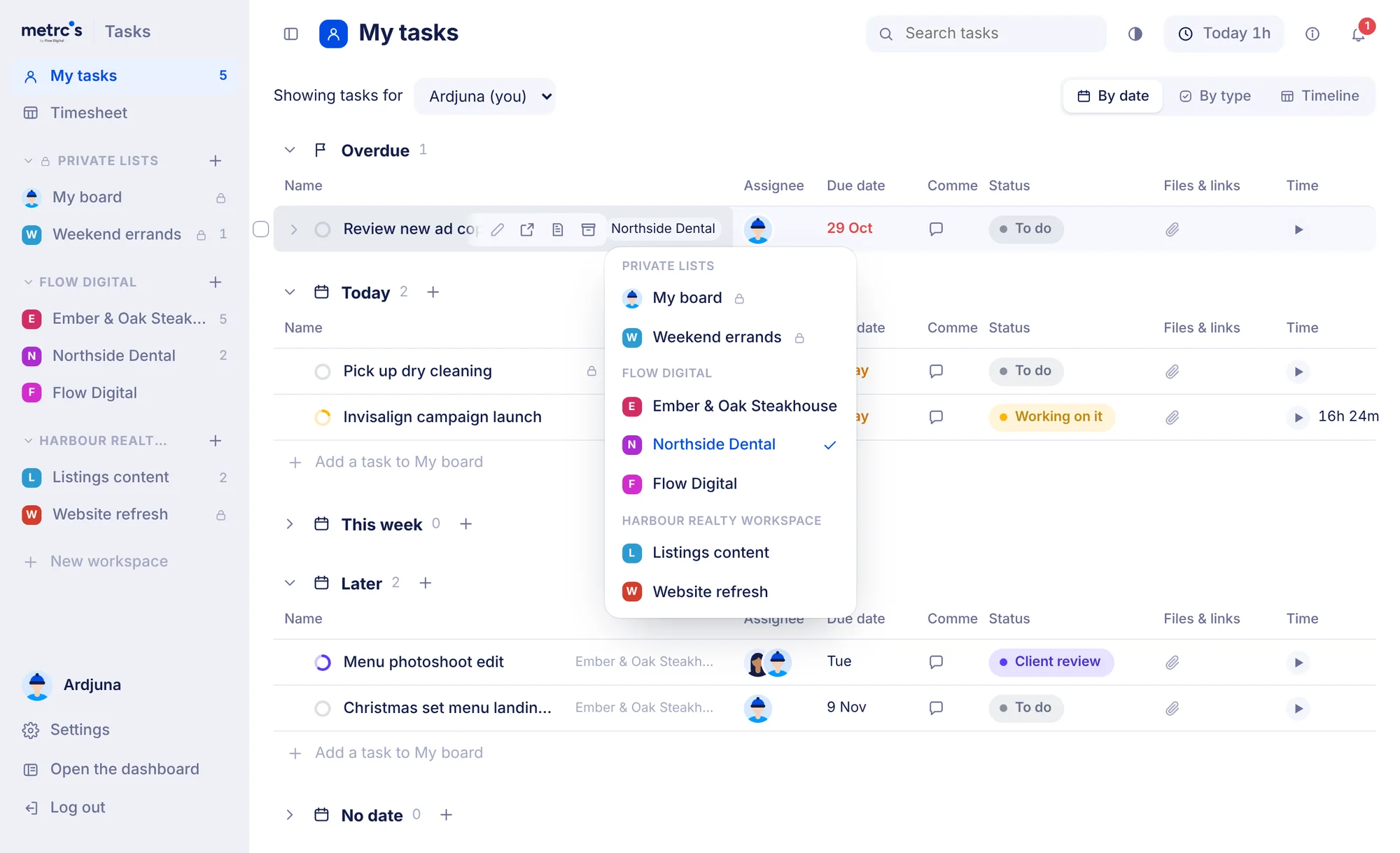Add a task to the Later section
Screen dimensions: 1400x853
click(426, 584)
